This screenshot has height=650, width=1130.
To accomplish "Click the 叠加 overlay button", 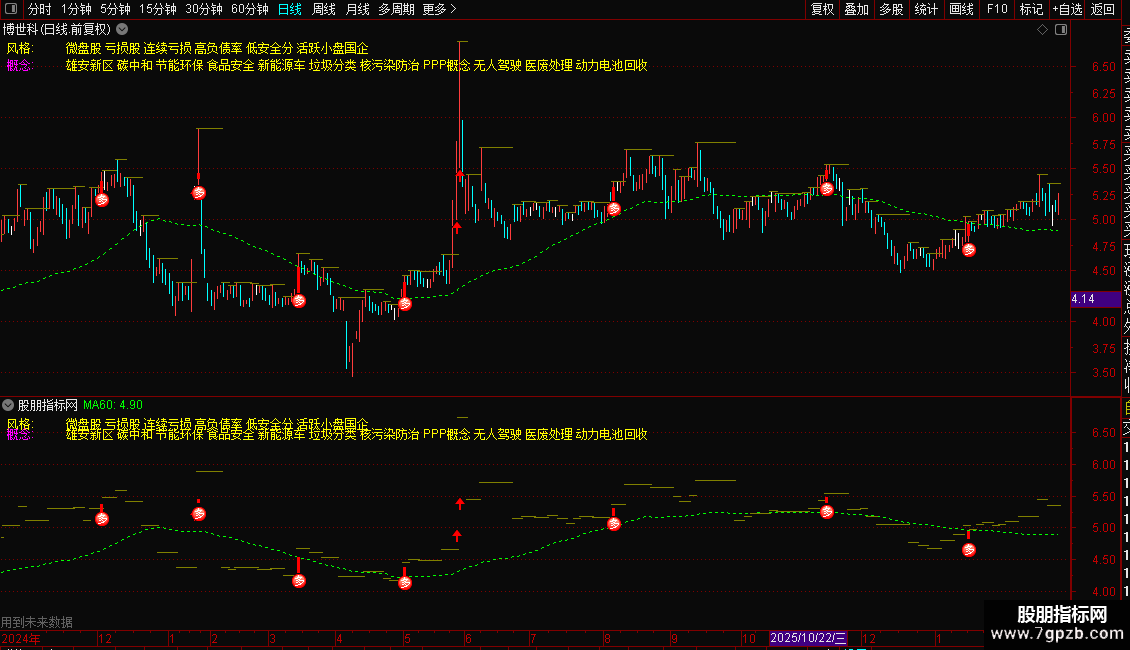I will pyautogui.click(x=856, y=9).
